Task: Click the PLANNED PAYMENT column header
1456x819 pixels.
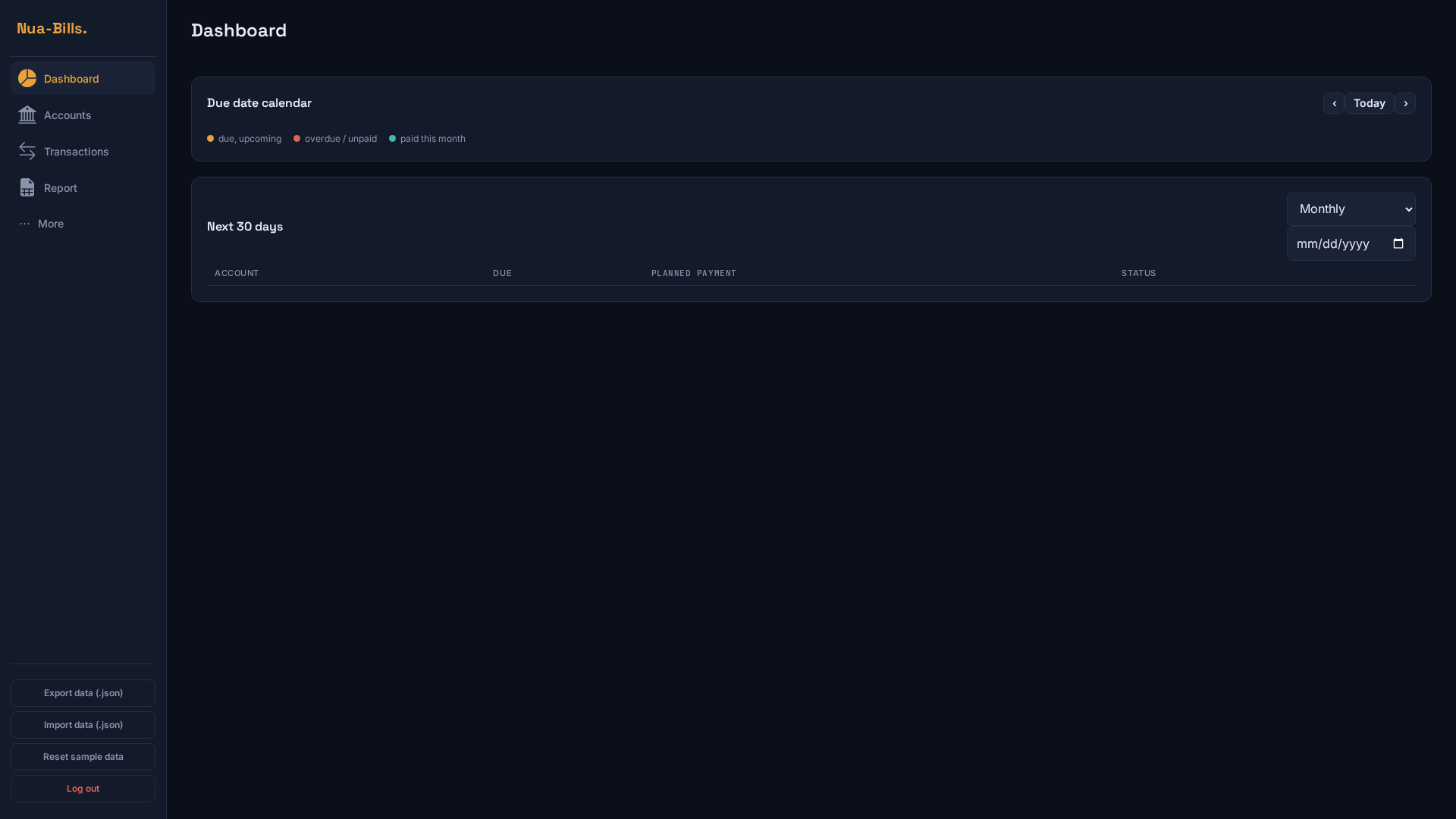Action: pyautogui.click(x=694, y=273)
